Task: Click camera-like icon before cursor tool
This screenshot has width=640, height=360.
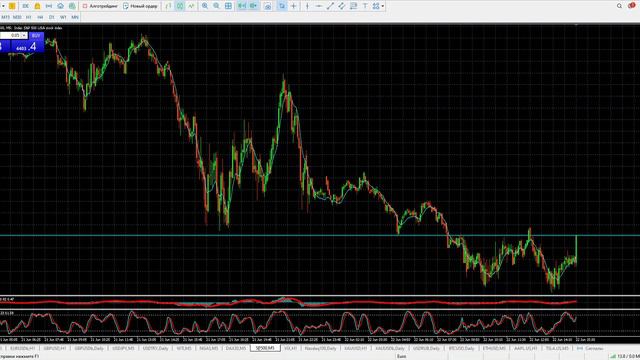Action: point(268,7)
